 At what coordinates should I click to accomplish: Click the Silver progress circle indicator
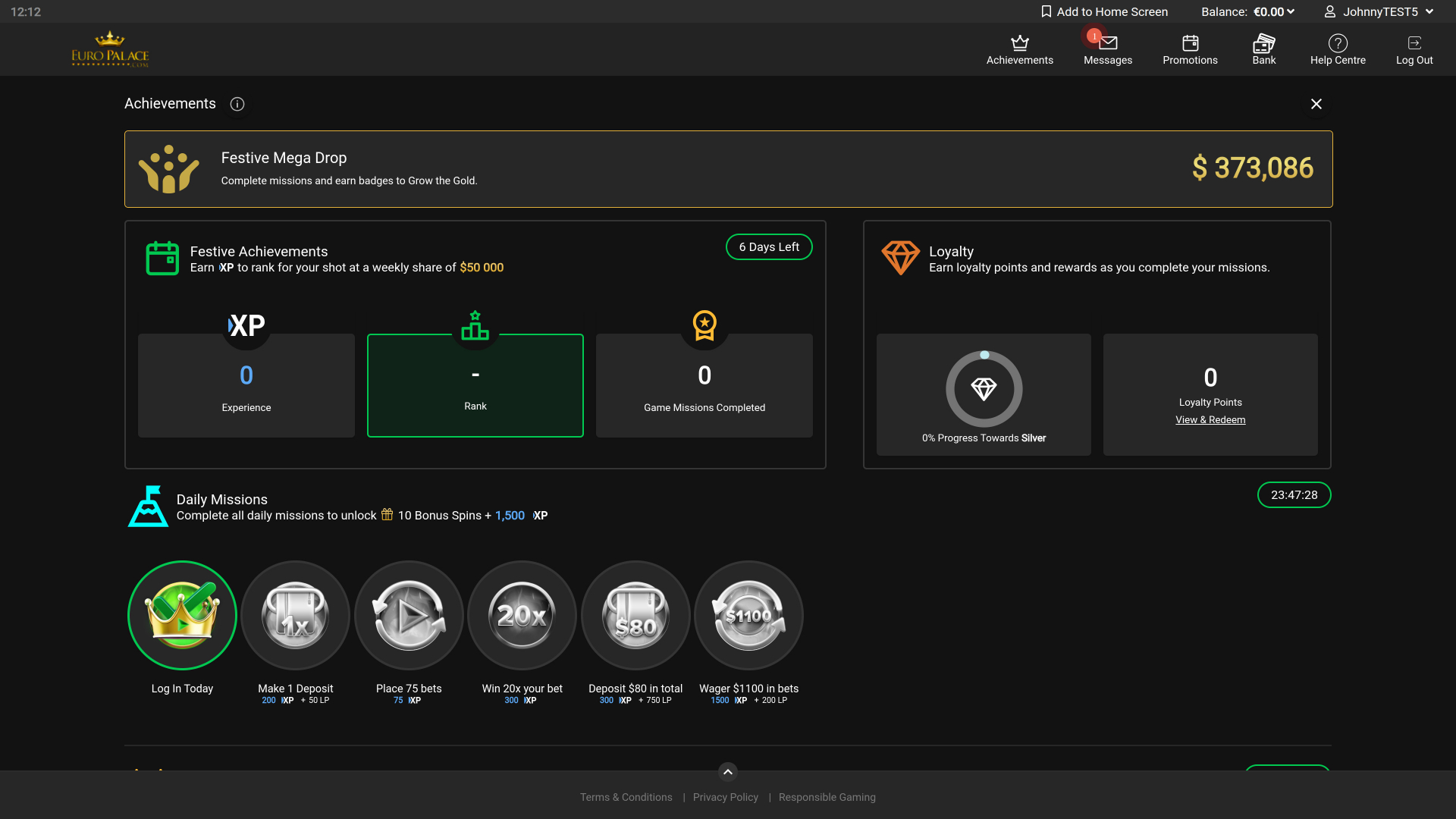coord(984,389)
